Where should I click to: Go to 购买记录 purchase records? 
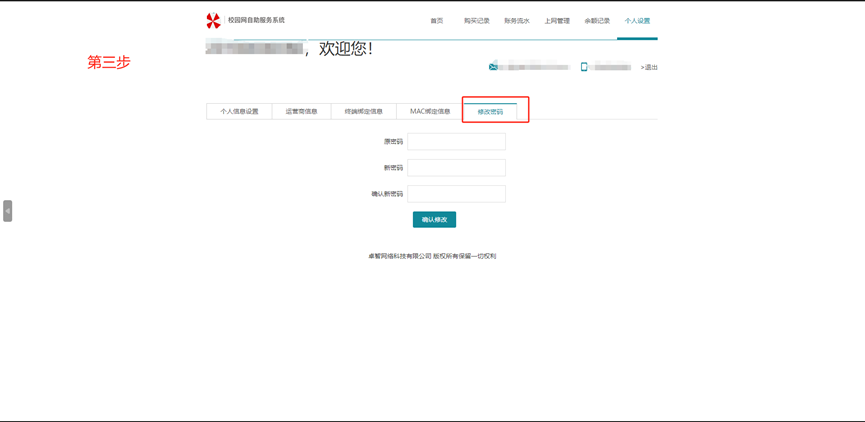click(476, 21)
